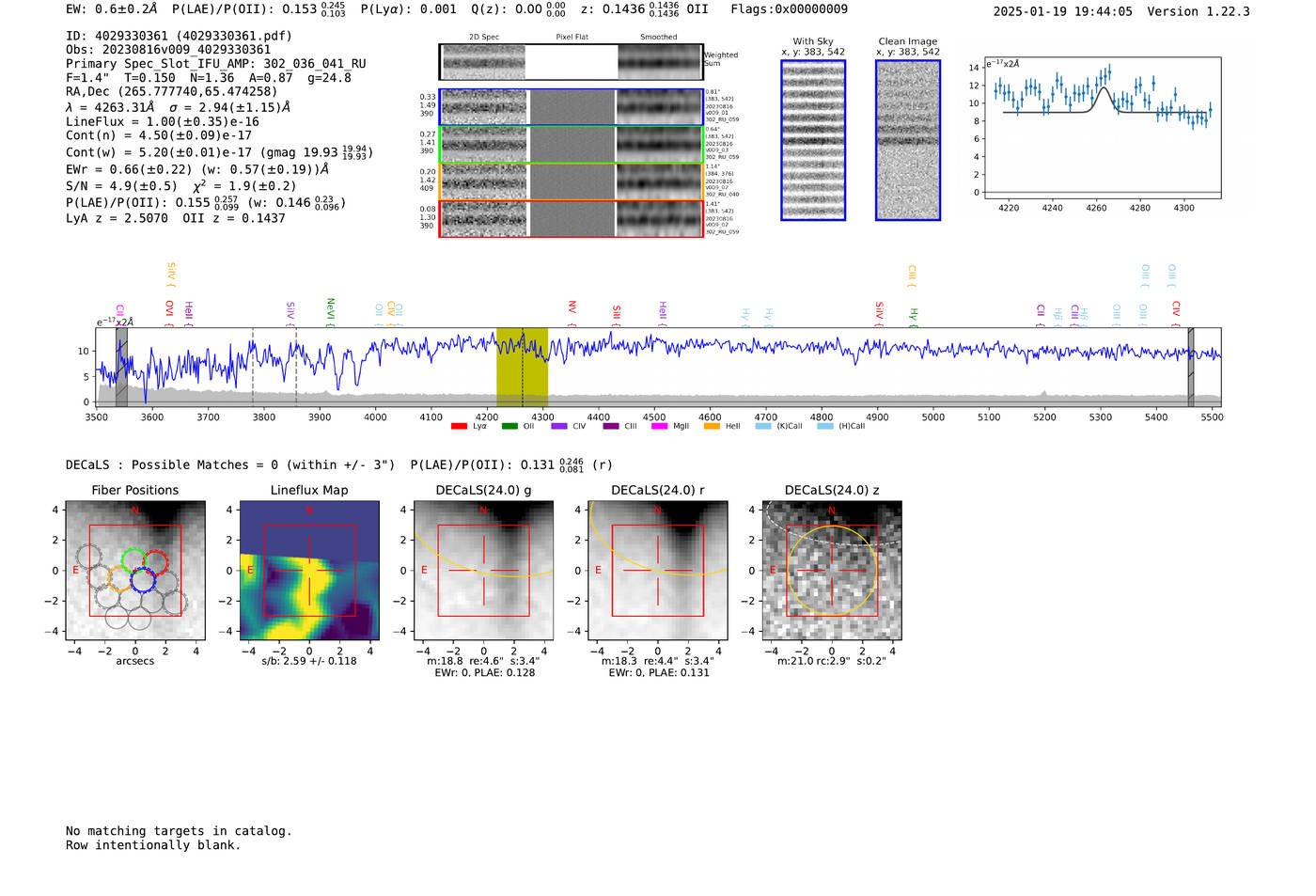Open the Fiber Positions image
Screen dimensions: 1316x896
pyautogui.click(x=135, y=570)
